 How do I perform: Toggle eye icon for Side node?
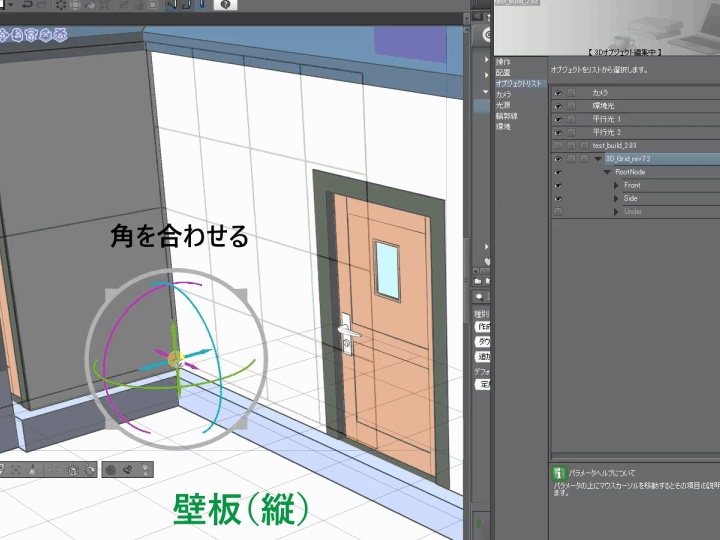pos(558,199)
